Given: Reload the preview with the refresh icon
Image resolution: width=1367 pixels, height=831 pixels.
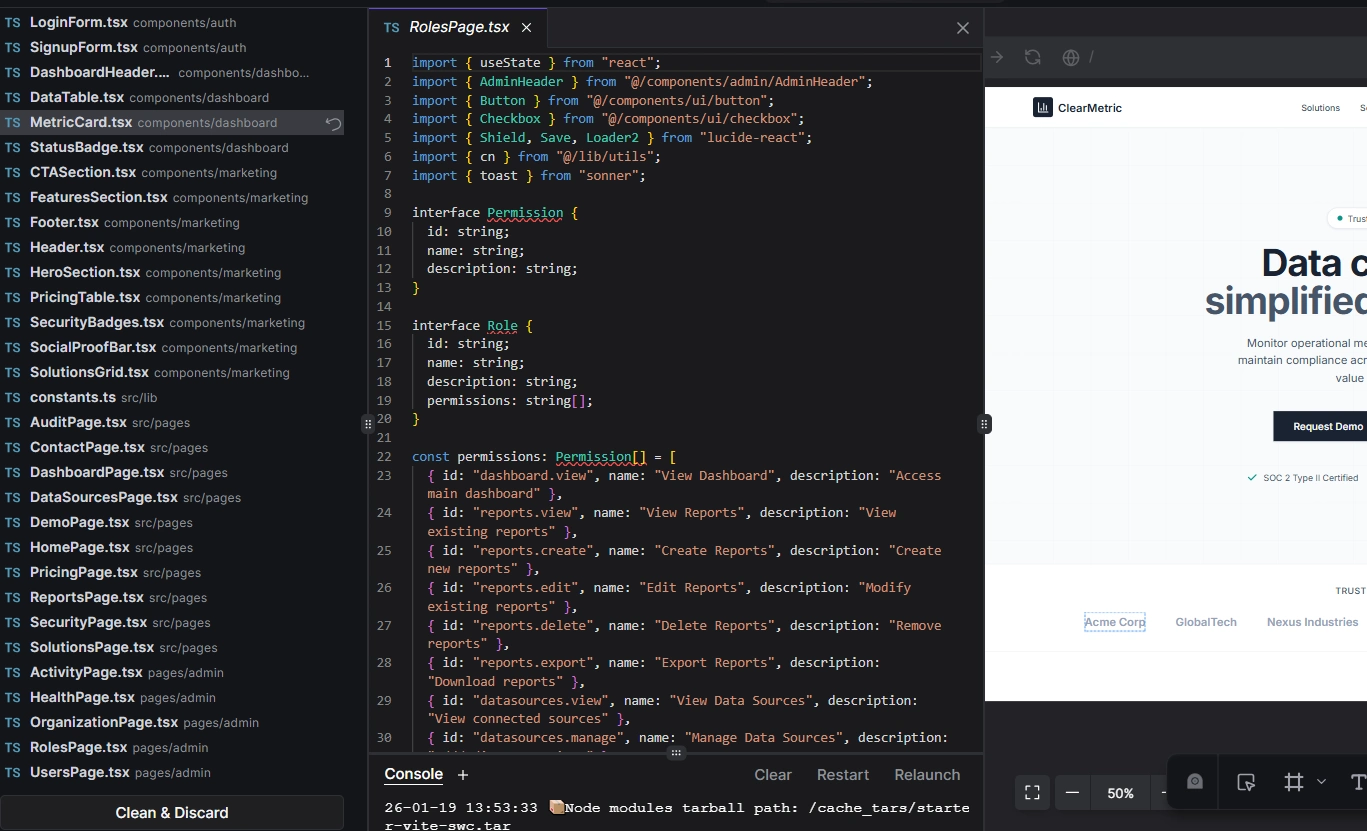Looking at the screenshot, I should coord(1033,57).
